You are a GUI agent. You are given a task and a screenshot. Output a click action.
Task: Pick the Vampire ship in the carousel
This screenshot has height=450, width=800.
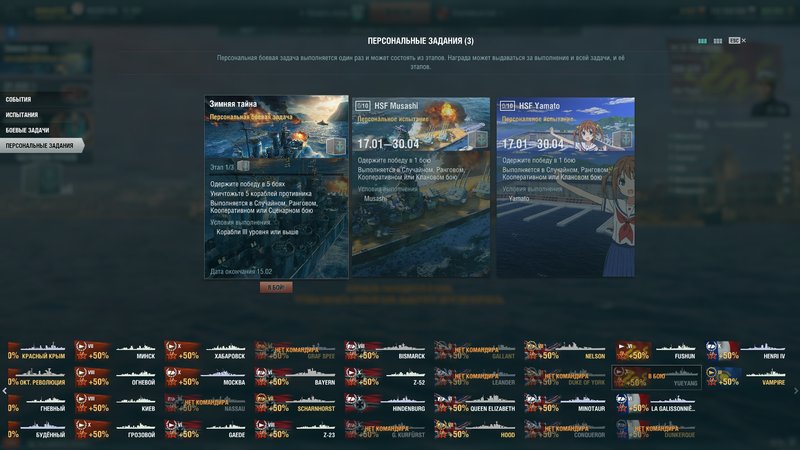click(x=746, y=377)
